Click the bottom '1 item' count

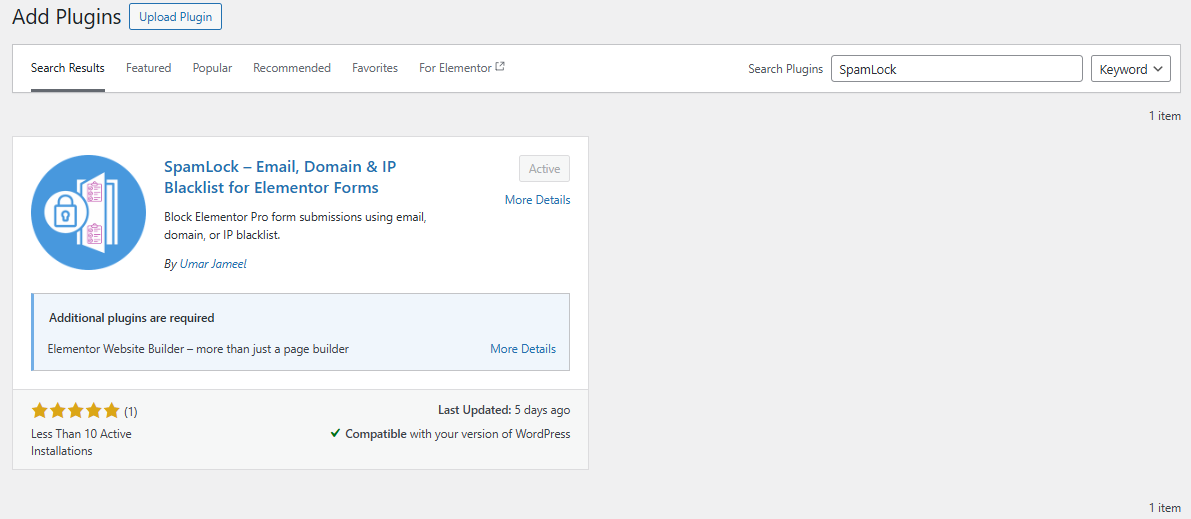[1164, 507]
